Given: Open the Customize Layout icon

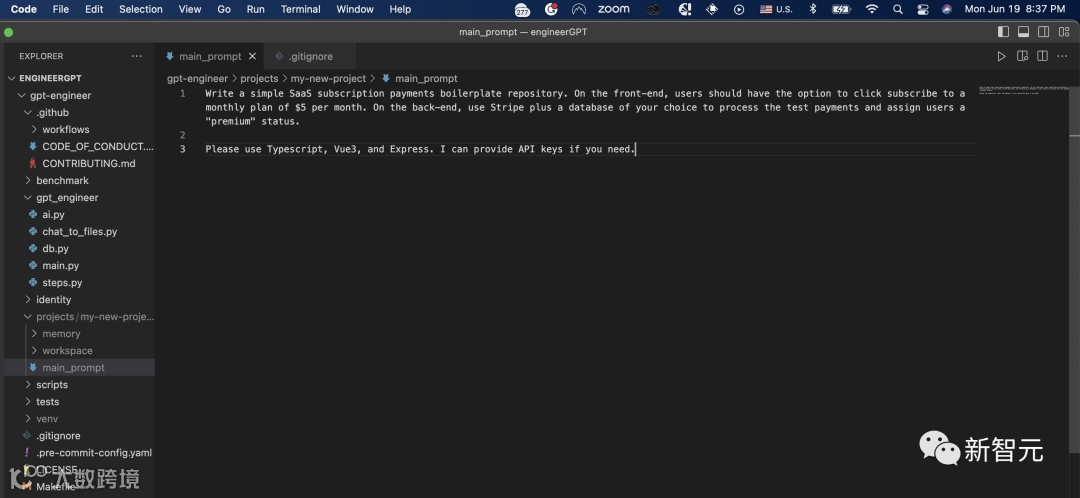Looking at the screenshot, I should (1063, 32).
